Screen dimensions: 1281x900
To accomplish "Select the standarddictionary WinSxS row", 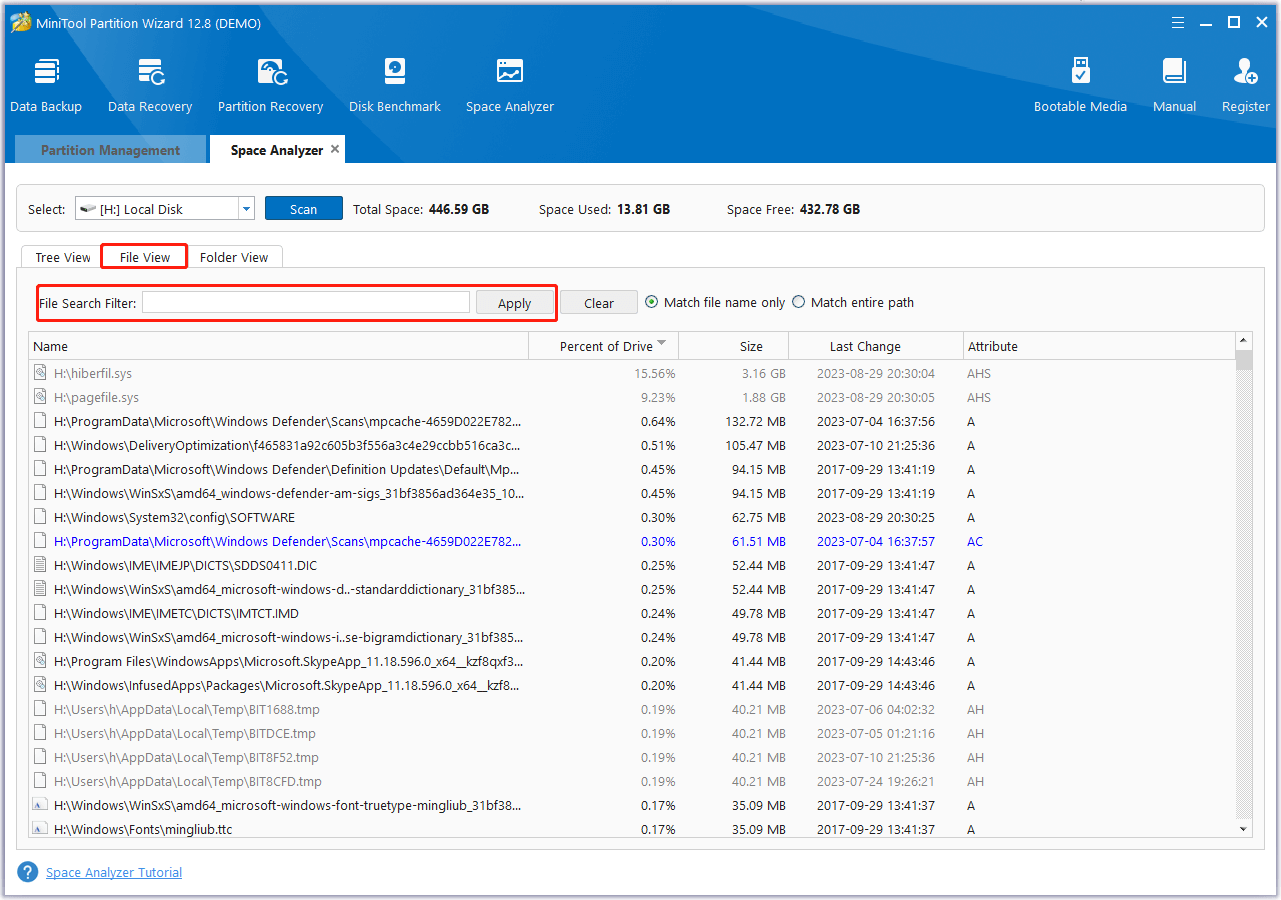I will click(x=632, y=589).
